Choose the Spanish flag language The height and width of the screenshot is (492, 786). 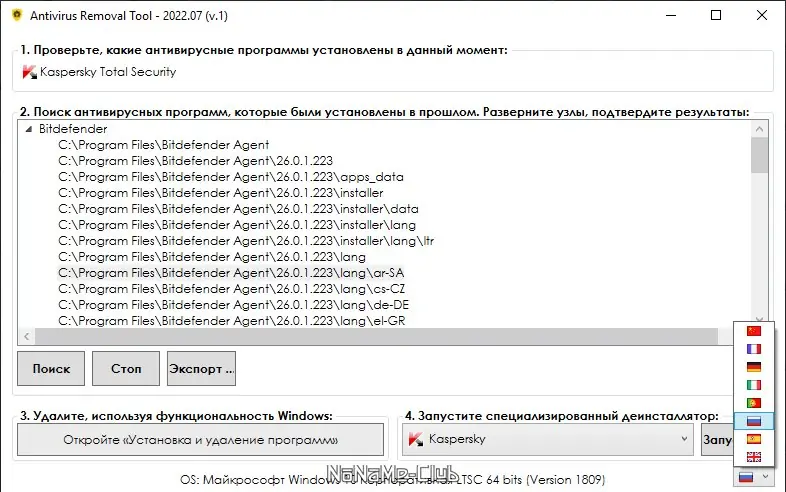(x=754, y=439)
